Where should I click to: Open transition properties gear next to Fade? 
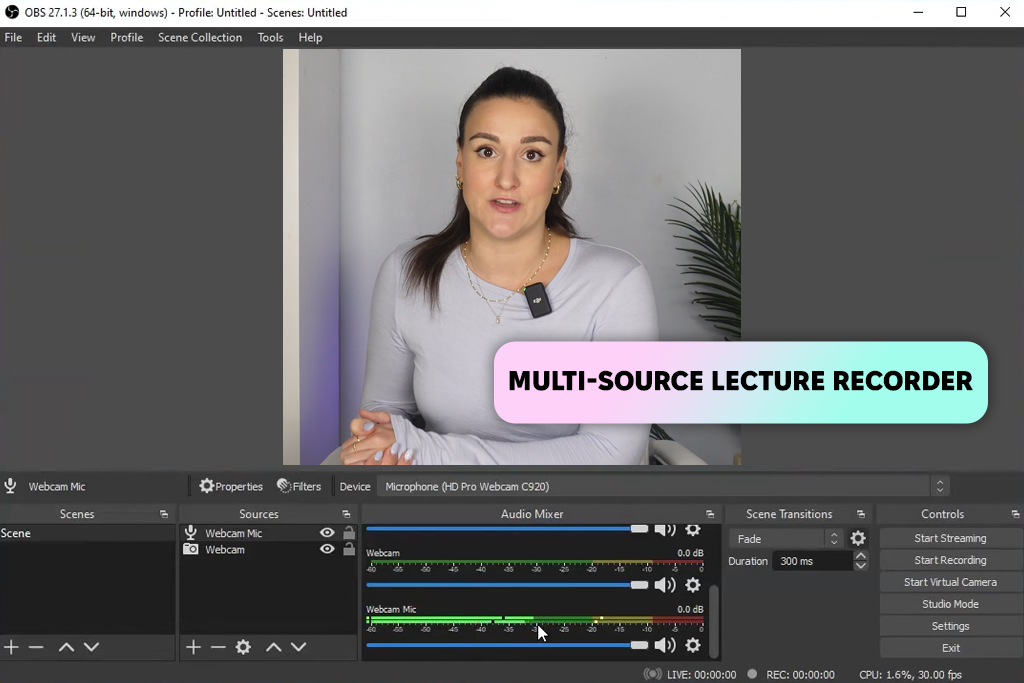click(x=858, y=538)
